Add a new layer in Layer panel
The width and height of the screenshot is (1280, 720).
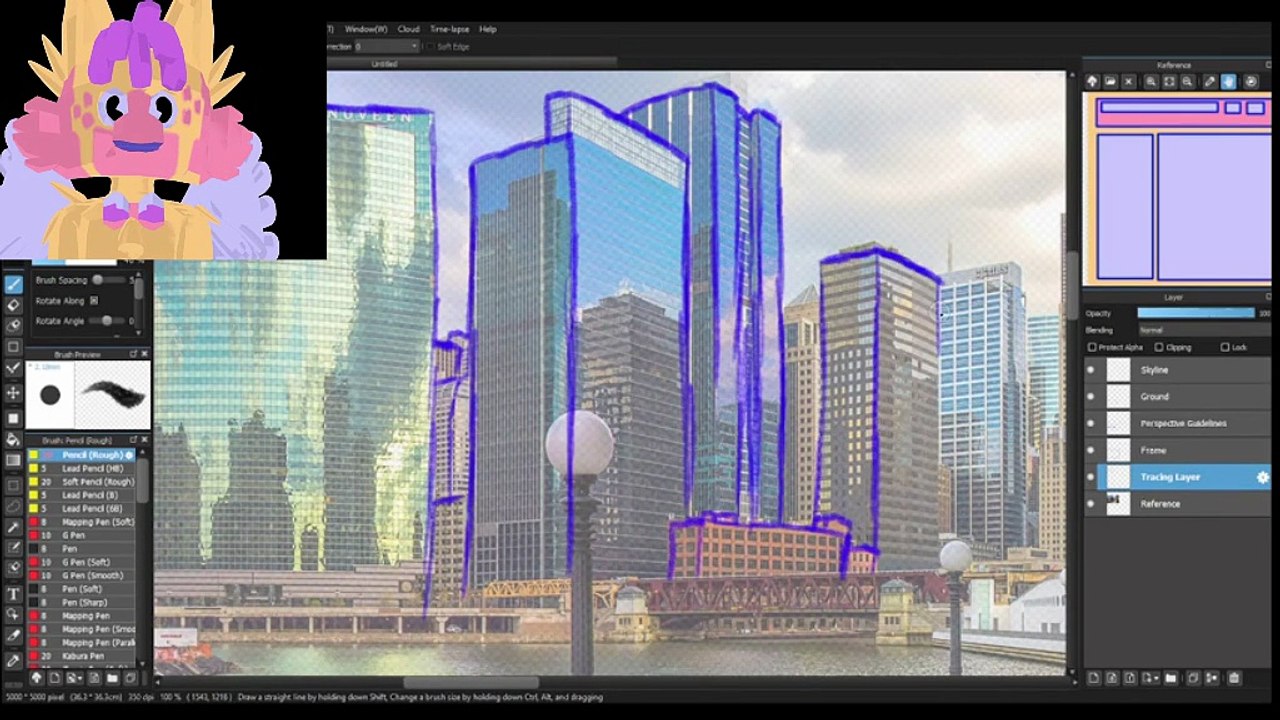1093,678
